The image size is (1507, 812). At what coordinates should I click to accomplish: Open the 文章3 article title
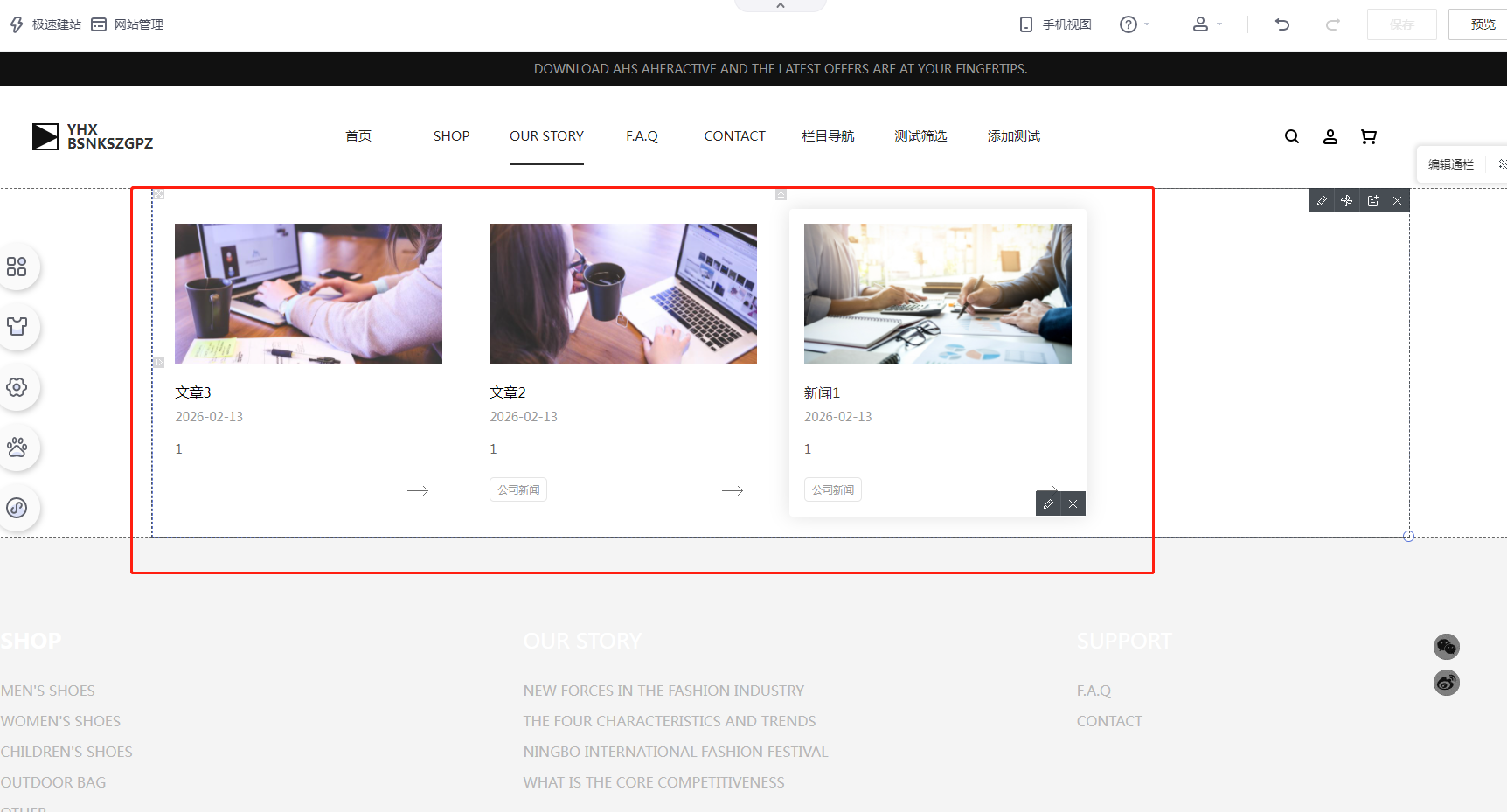pos(193,392)
